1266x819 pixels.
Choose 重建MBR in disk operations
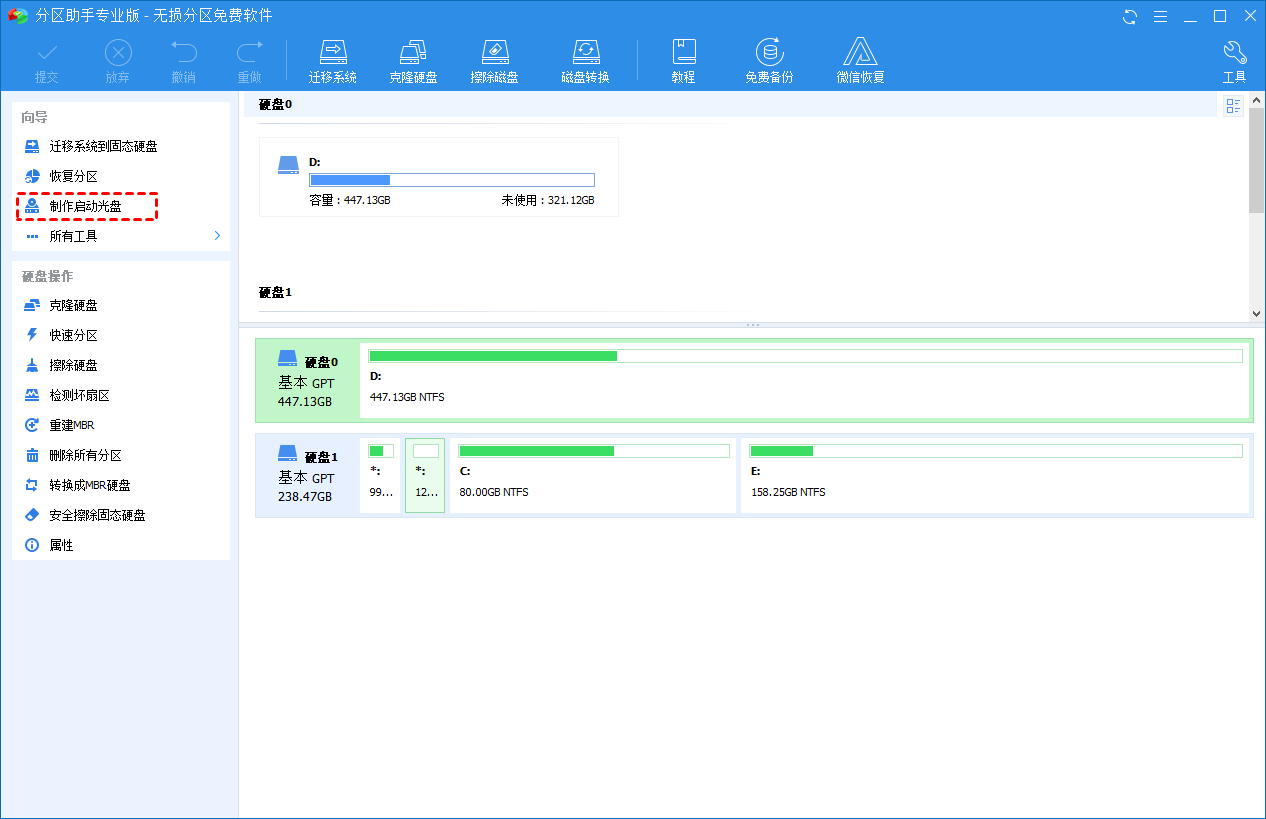pyautogui.click(x=59, y=425)
